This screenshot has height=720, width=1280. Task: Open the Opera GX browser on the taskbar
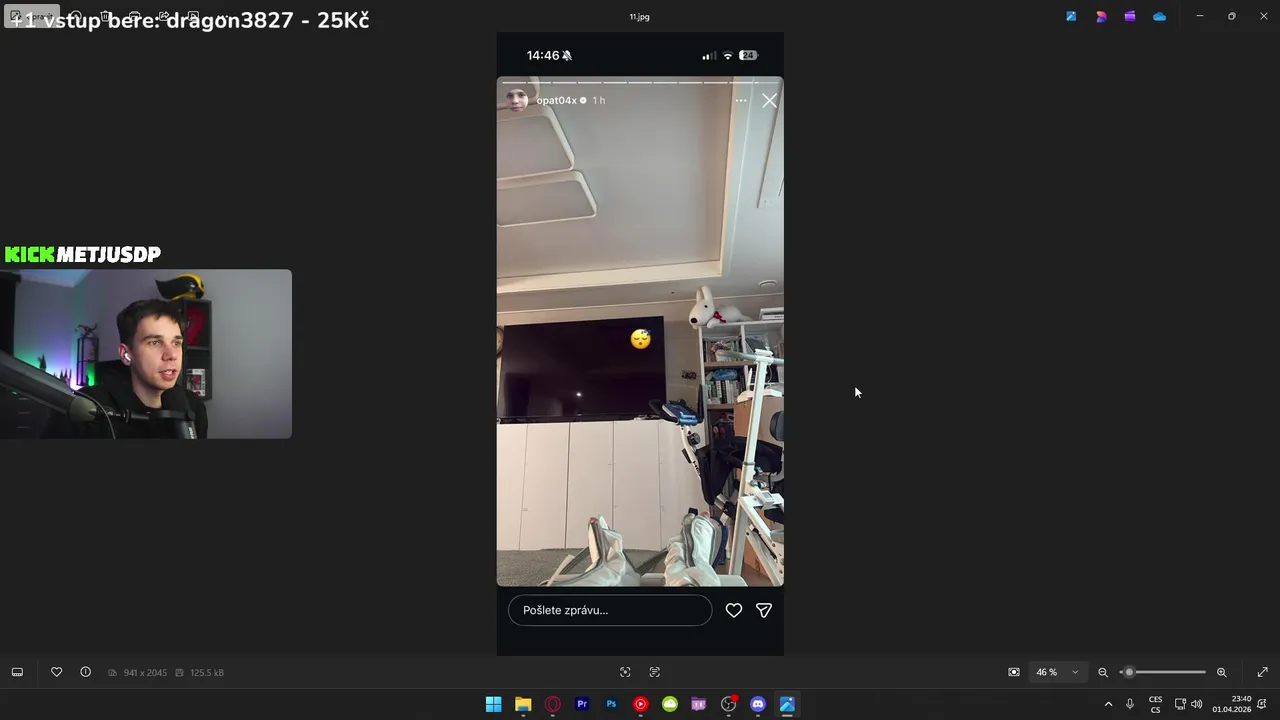click(552, 704)
